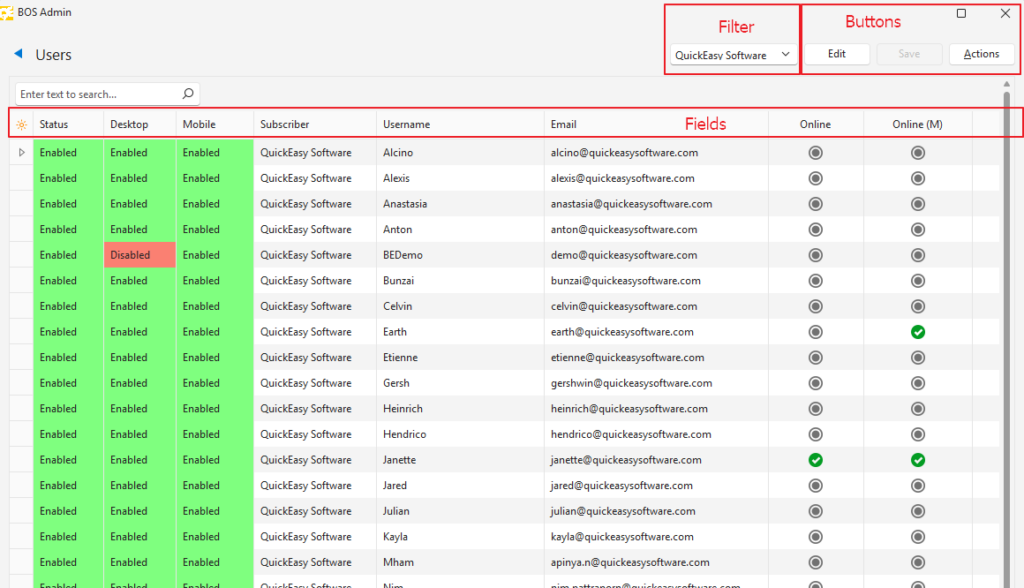Toggle BEDemo's Disabled desktop cell

click(x=139, y=255)
